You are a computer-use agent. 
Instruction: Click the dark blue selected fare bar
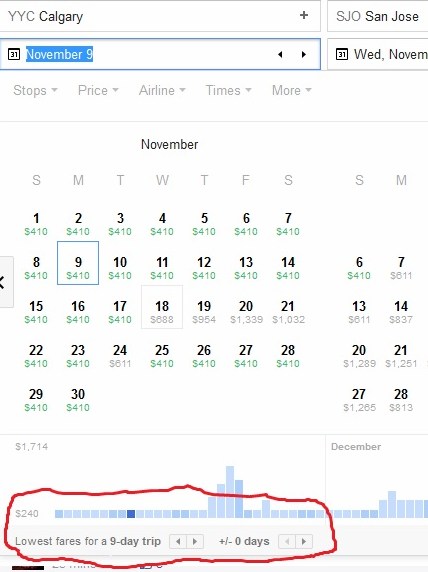coord(131,514)
